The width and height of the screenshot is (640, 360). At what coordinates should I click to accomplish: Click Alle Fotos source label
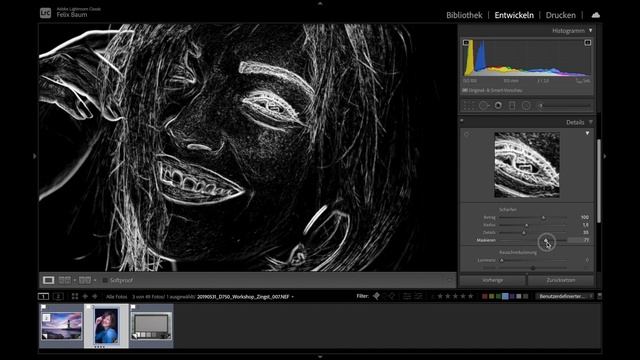116,297
